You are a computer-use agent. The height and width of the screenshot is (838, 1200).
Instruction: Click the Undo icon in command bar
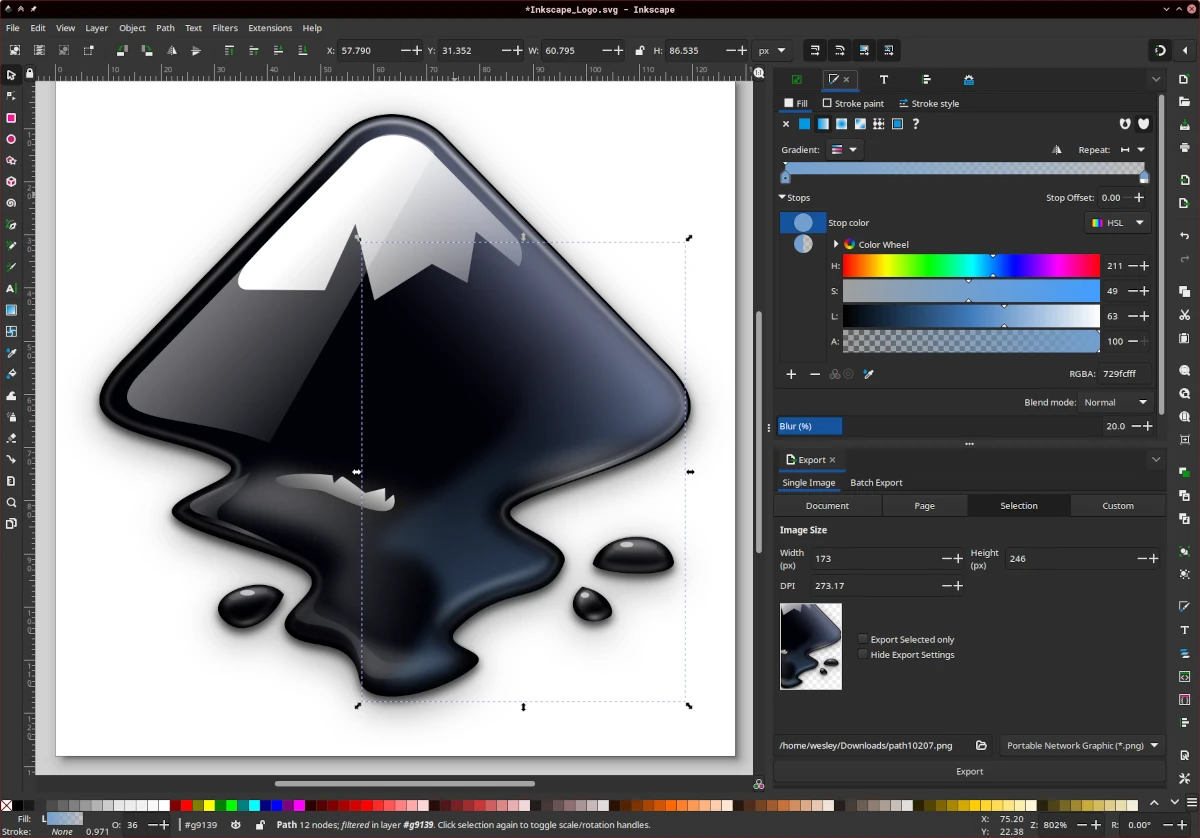pyautogui.click(x=1185, y=236)
